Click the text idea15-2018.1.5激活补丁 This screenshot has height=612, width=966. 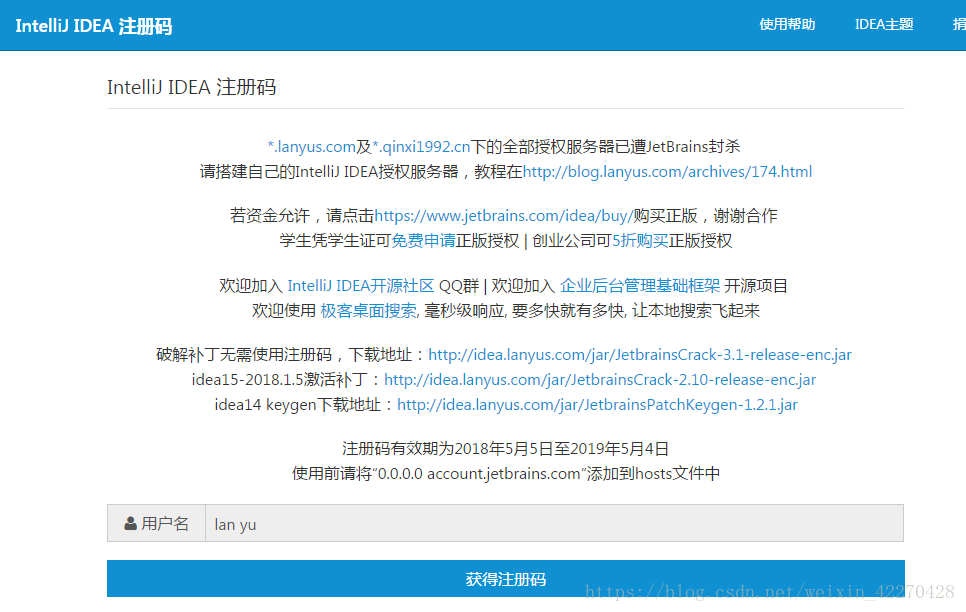point(279,380)
